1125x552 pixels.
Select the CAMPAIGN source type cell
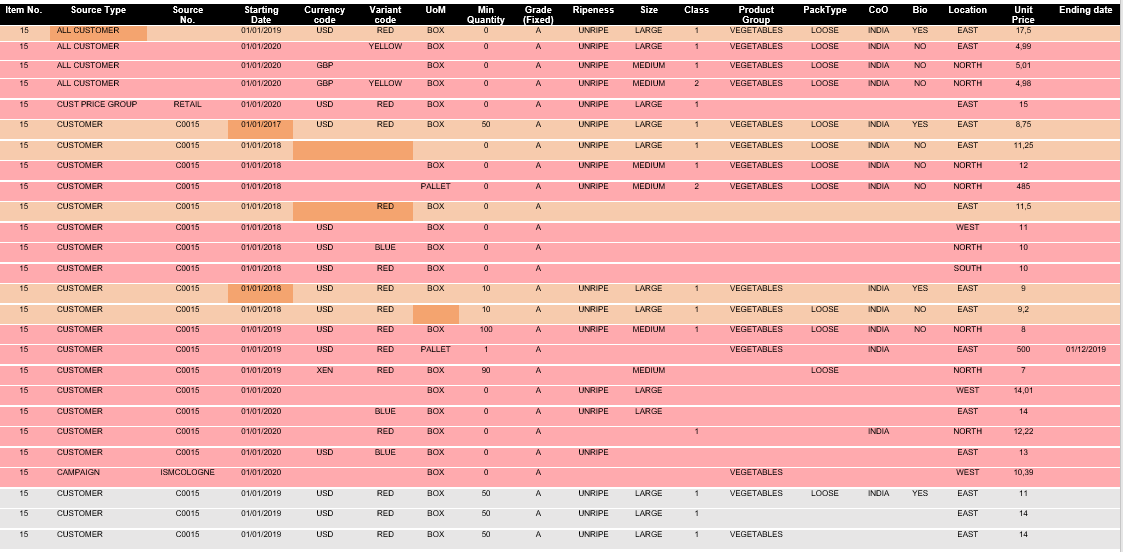78,472
